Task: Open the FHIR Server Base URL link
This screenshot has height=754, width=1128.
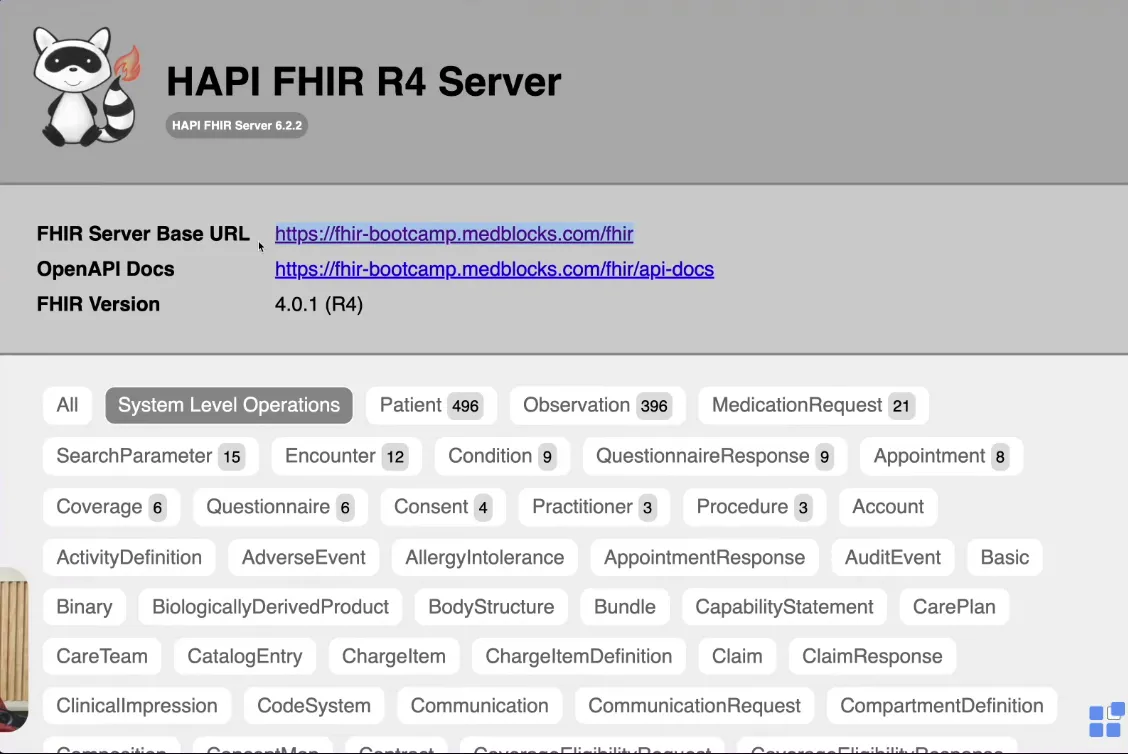Action: pyautogui.click(x=454, y=234)
